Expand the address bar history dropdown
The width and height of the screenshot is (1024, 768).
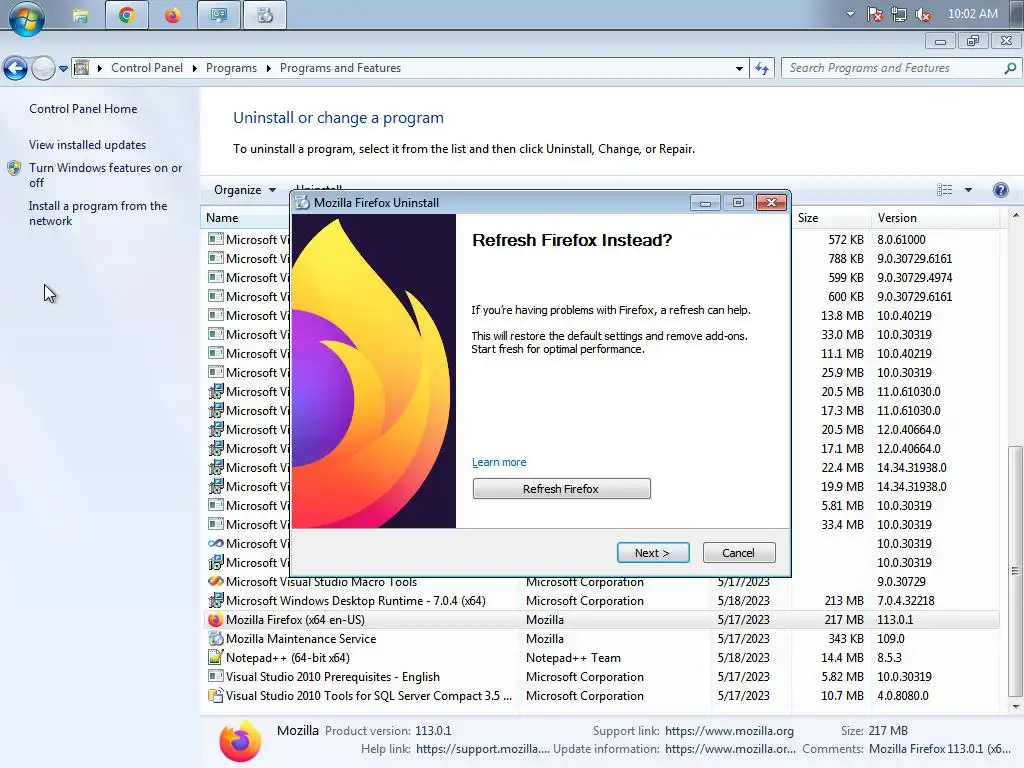pyautogui.click(x=739, y=68)
